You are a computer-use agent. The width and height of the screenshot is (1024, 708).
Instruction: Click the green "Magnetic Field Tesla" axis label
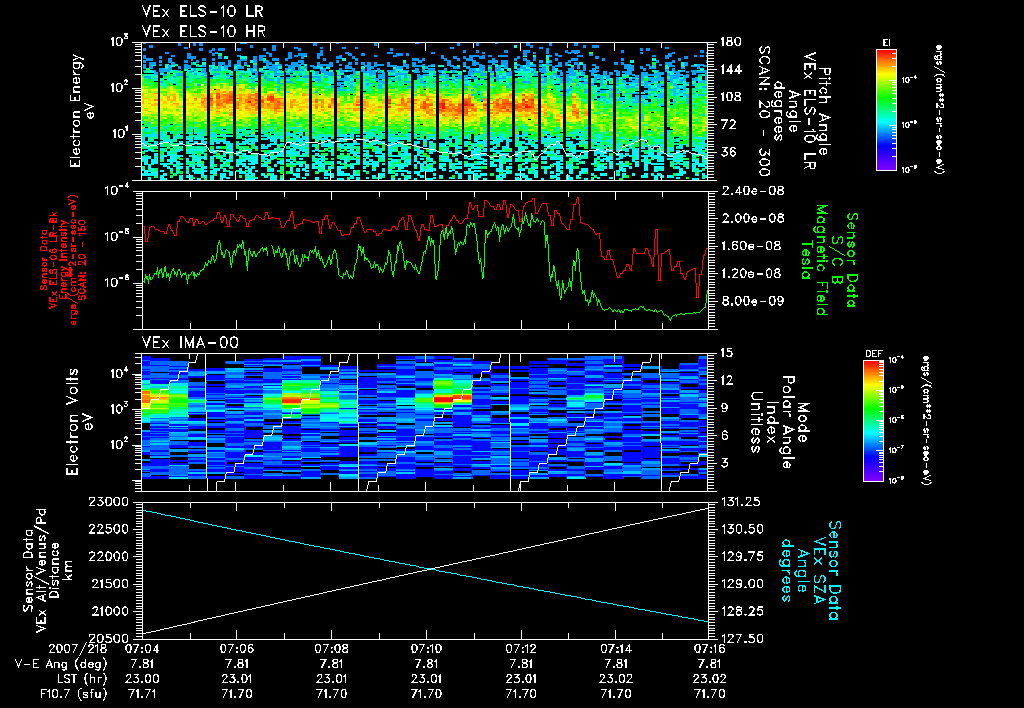click(x=814, y=260)
